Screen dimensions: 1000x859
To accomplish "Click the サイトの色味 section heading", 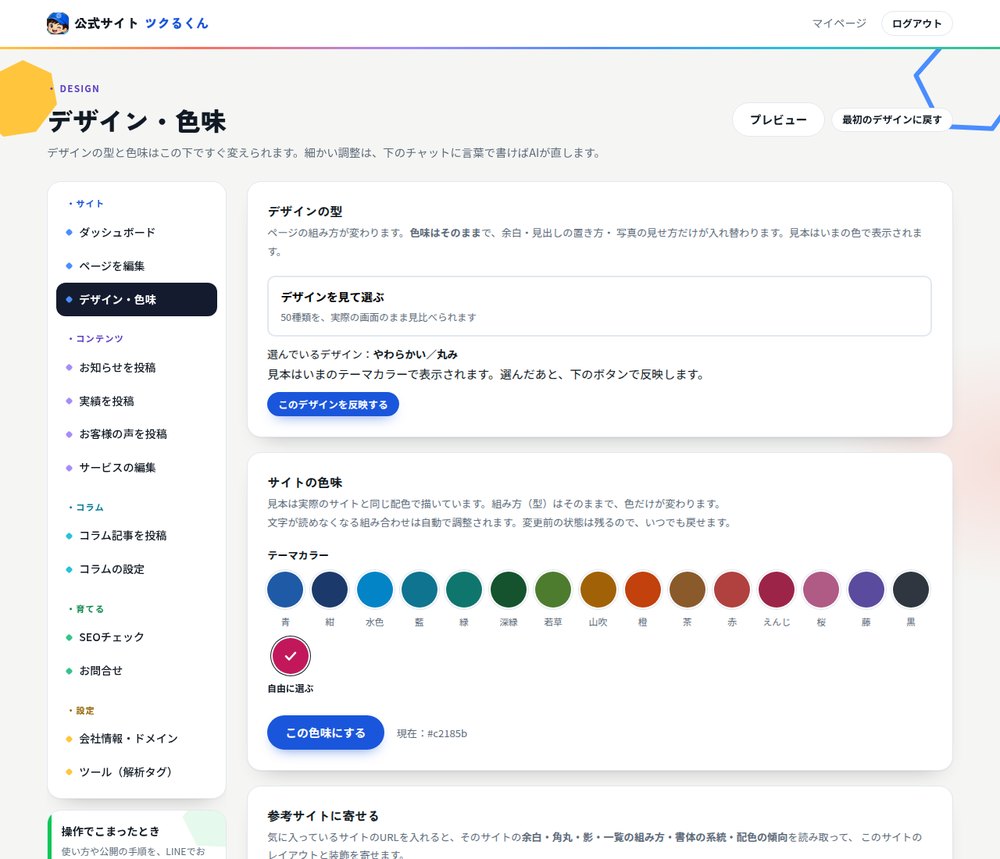I will pyautogui.click(x=305, y=483).
